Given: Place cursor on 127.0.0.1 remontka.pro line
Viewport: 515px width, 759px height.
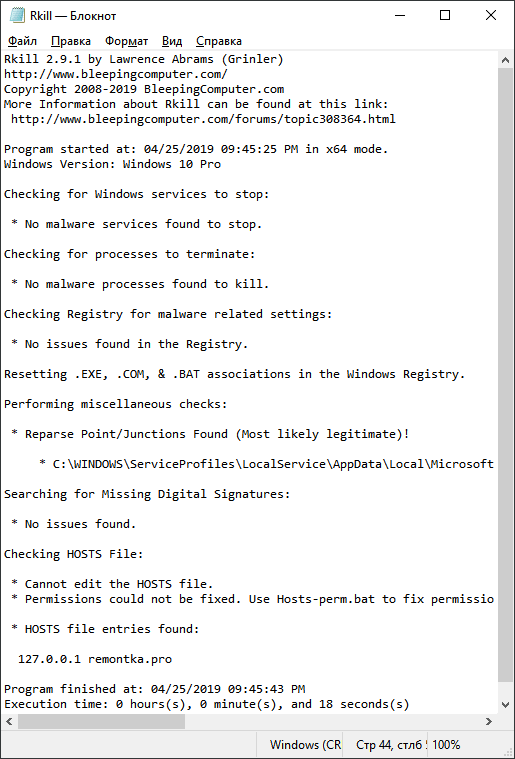Looking at the screenshot, I should tap(95, 659).
